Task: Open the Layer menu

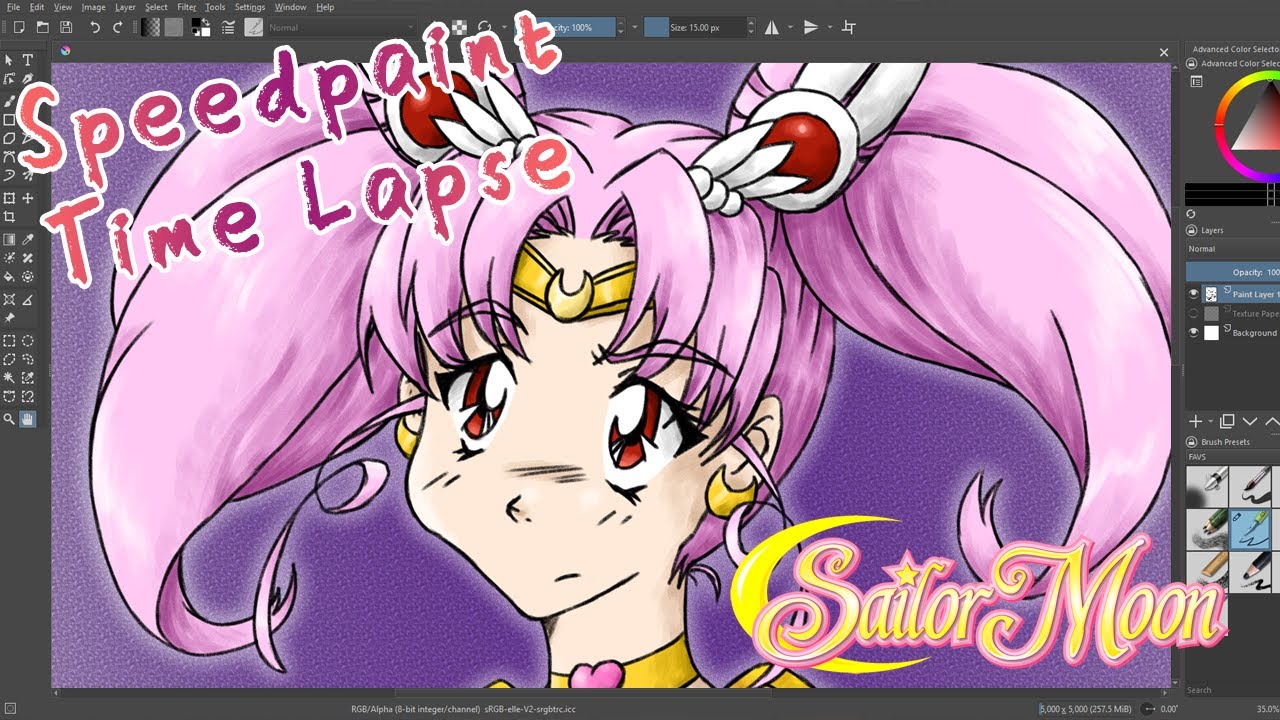Action: pos(125,7)
